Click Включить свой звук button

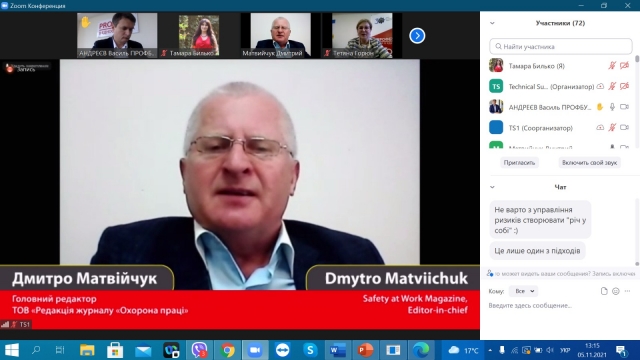click(x=589, y=162)
